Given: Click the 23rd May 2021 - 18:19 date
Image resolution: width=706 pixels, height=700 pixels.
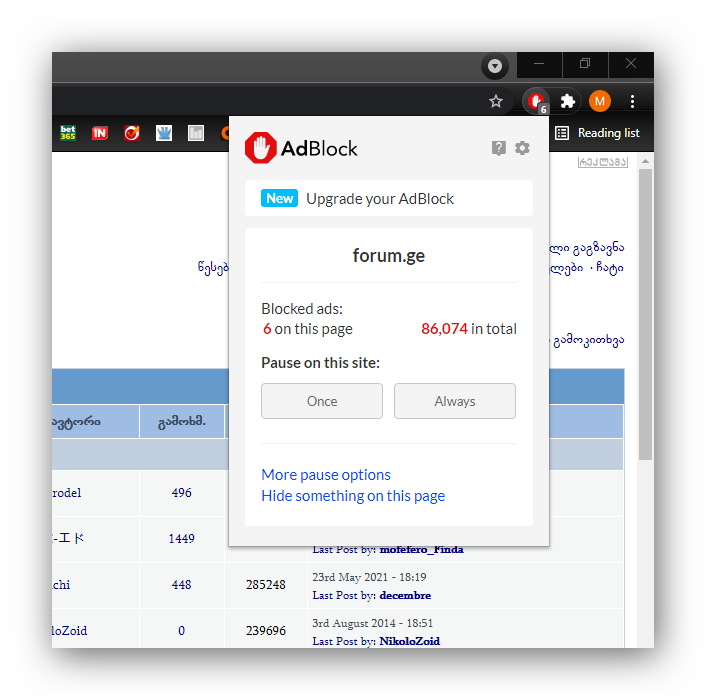Looking at the screenshot, I should tap(369, 577).
